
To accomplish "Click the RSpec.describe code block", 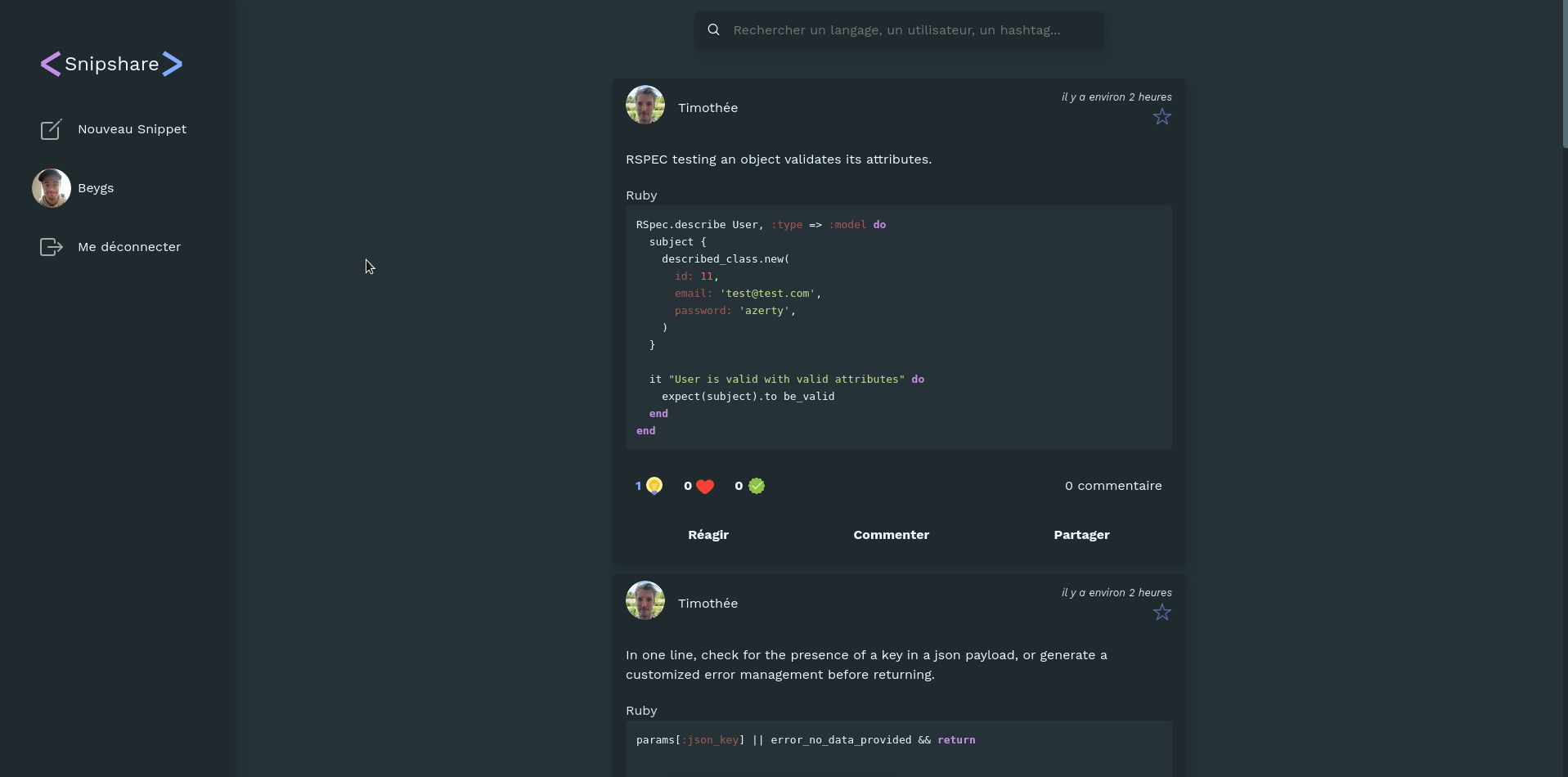I will (x=899, y=327).
